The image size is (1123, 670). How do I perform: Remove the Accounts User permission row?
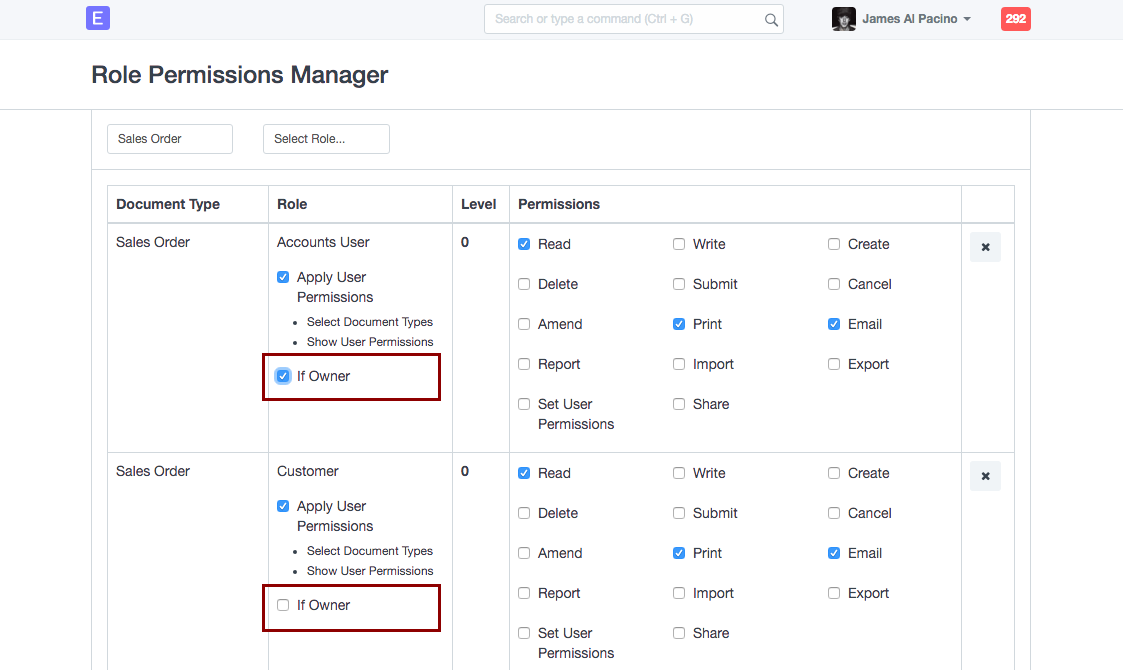point(985,247)
